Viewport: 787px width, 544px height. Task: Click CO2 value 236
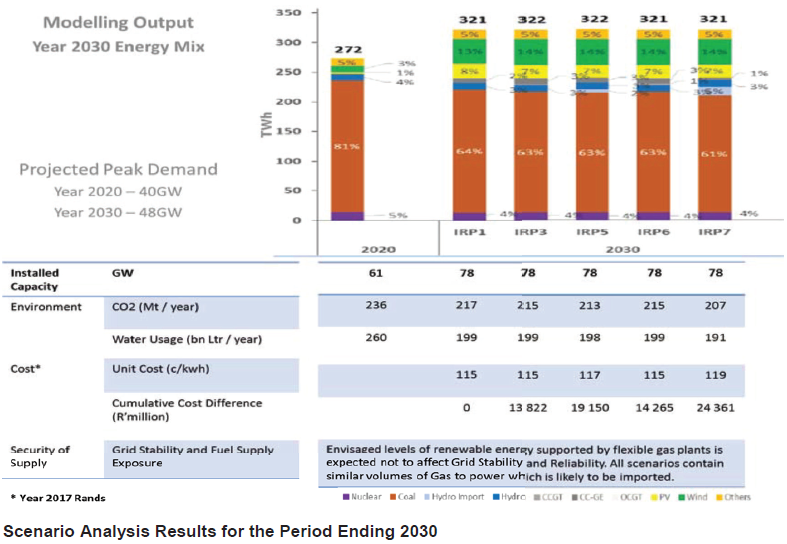pyautogui.click(x=376, y=305)
